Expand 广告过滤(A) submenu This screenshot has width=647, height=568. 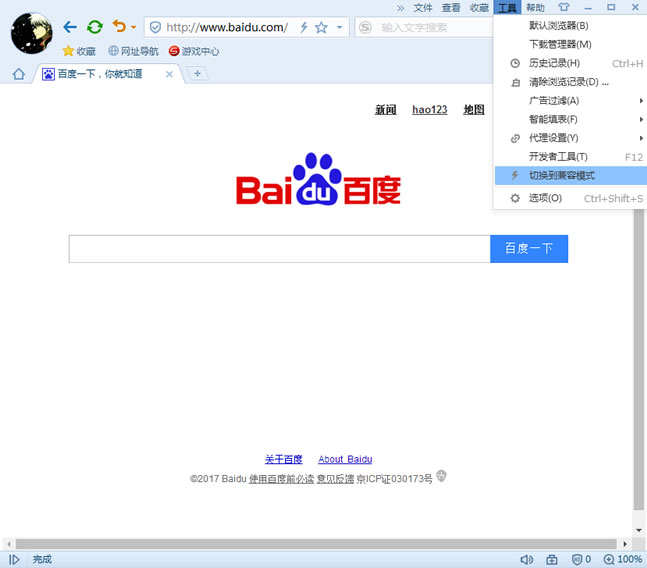click(x=571, y=101)
